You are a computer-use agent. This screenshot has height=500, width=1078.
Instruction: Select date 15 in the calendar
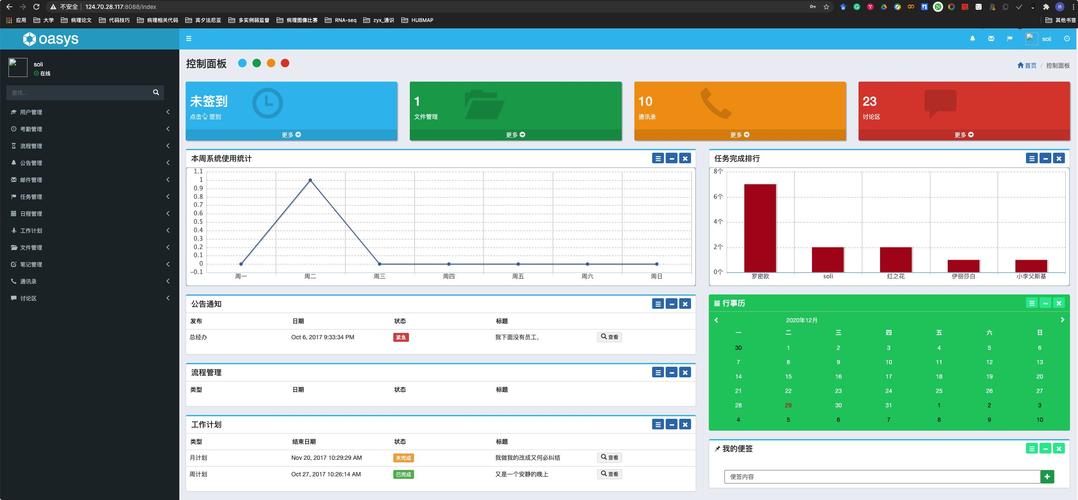click(x=789, y=376)
